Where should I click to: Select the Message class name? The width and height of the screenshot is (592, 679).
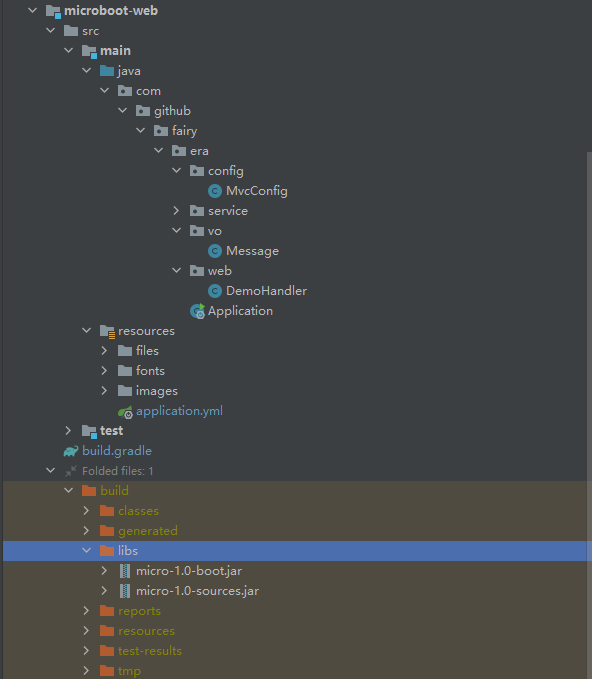tap(252, 251)
